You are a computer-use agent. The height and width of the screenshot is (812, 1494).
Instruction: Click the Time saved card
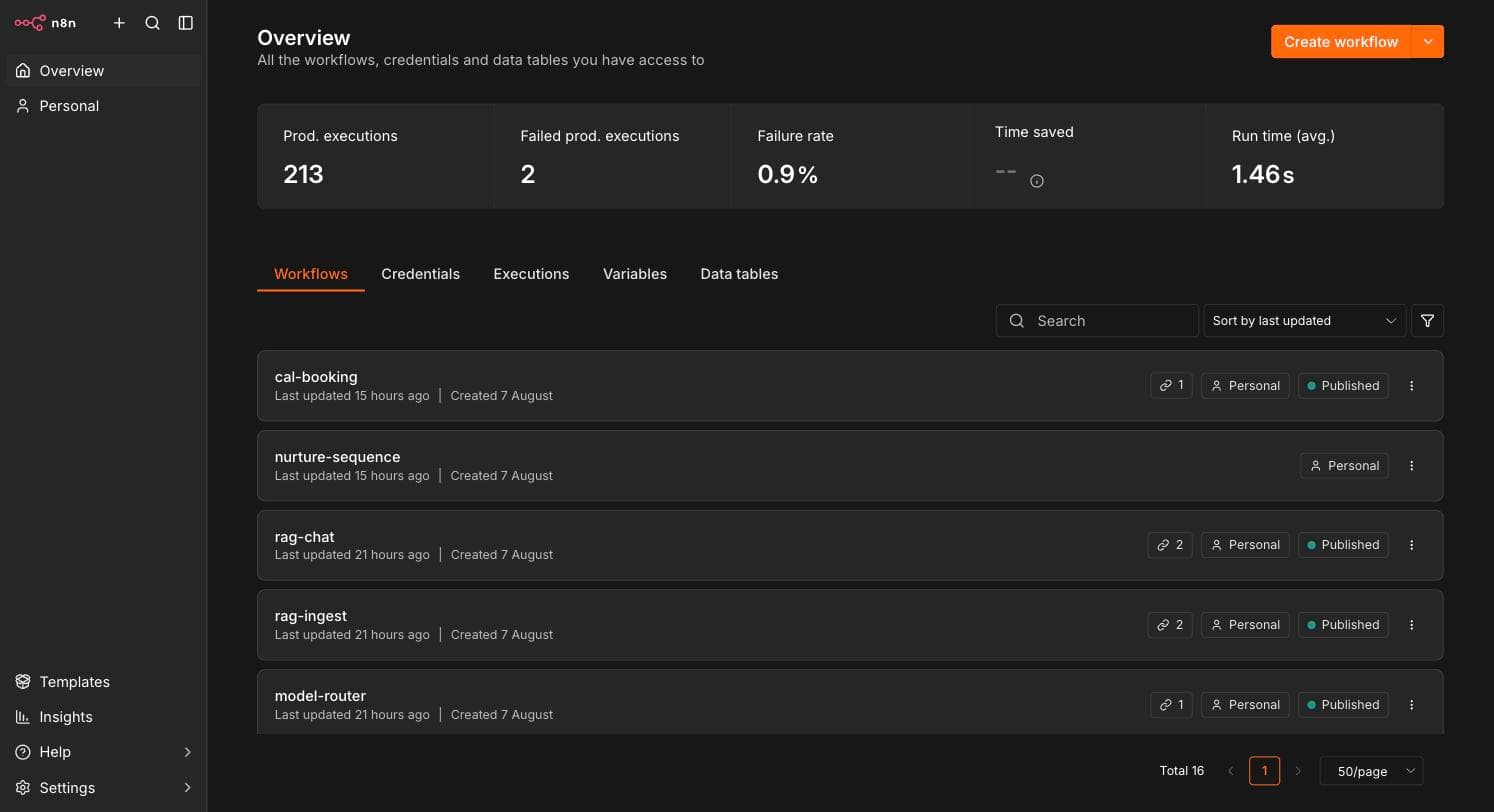pos(1087,157)
